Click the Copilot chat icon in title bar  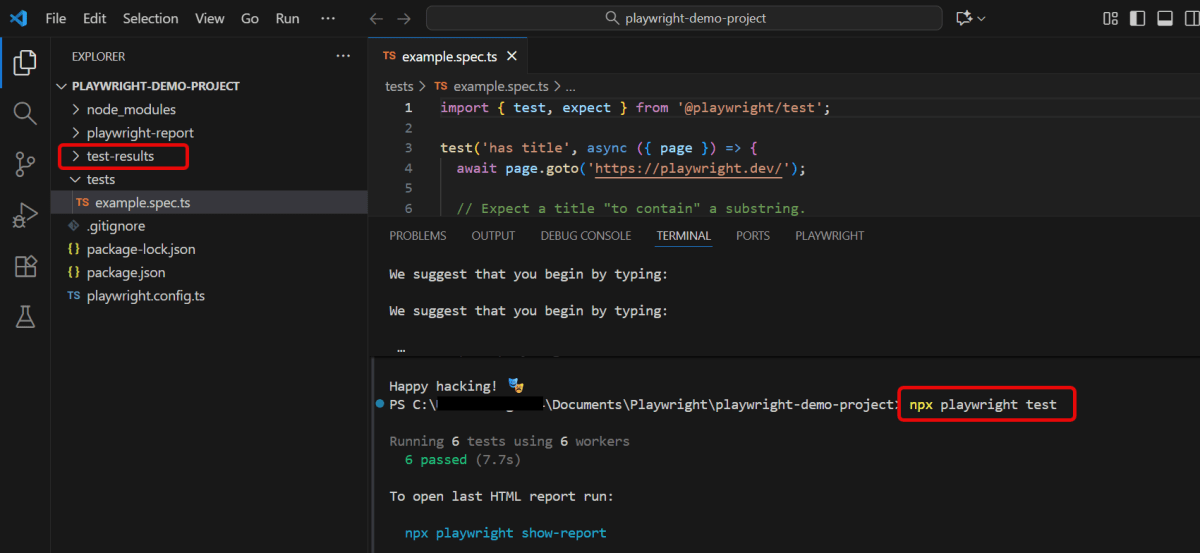coord(965,18)
